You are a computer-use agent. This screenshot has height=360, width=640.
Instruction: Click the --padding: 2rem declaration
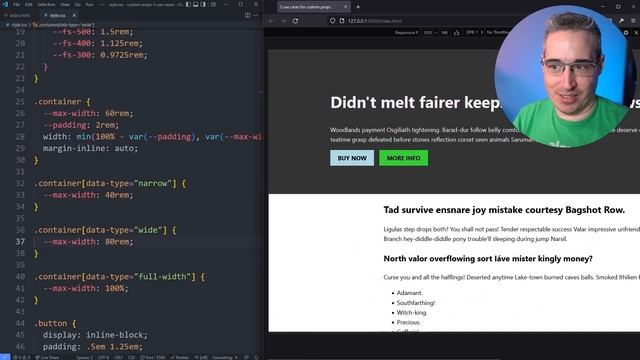coord(81,125)
